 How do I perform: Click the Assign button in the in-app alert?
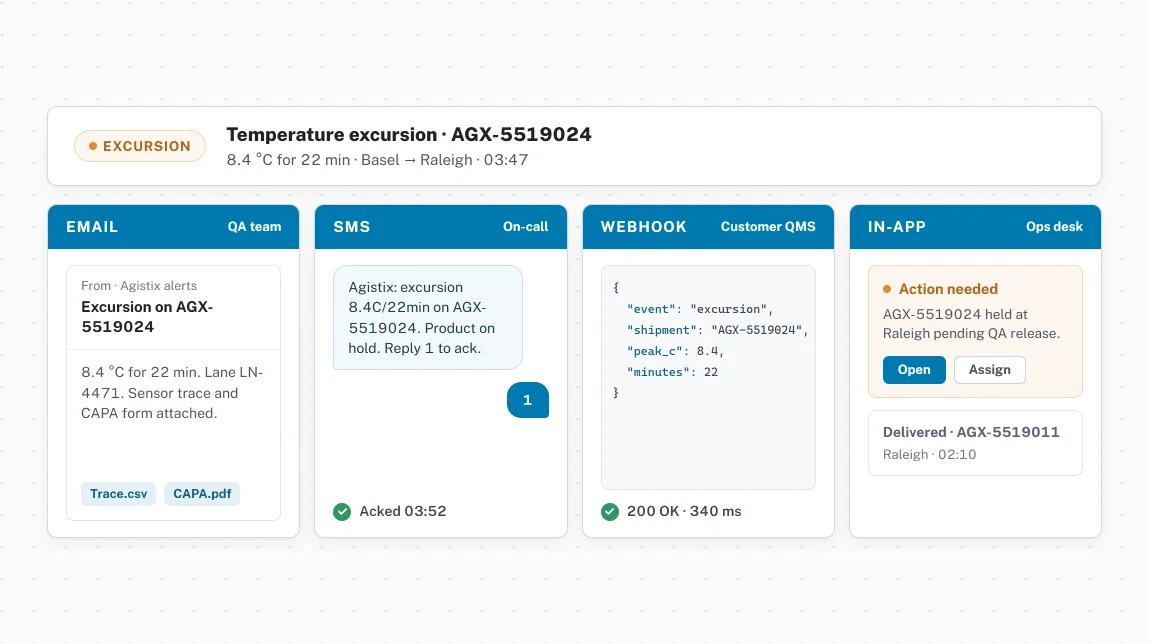(x=989, y=370)
